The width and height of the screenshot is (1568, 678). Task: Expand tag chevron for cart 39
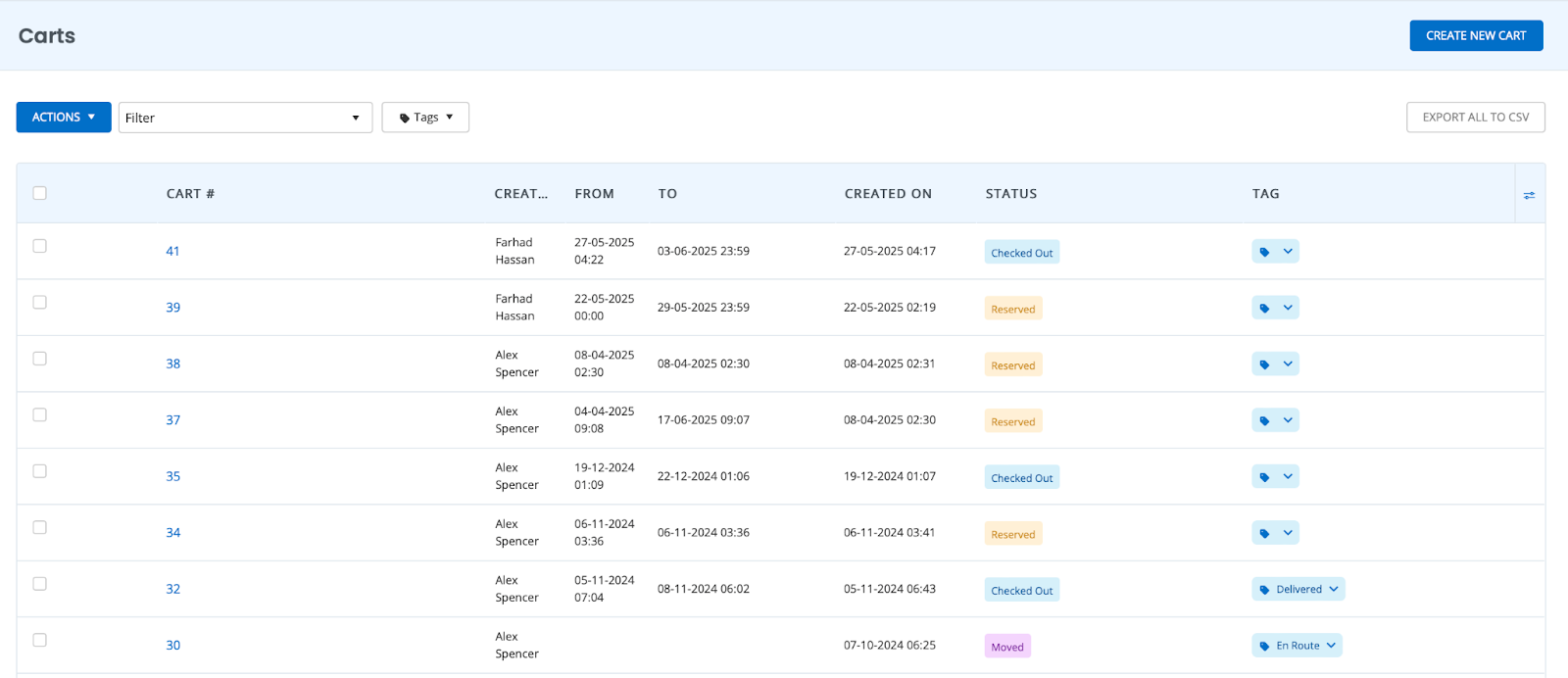click(1288, 308)
